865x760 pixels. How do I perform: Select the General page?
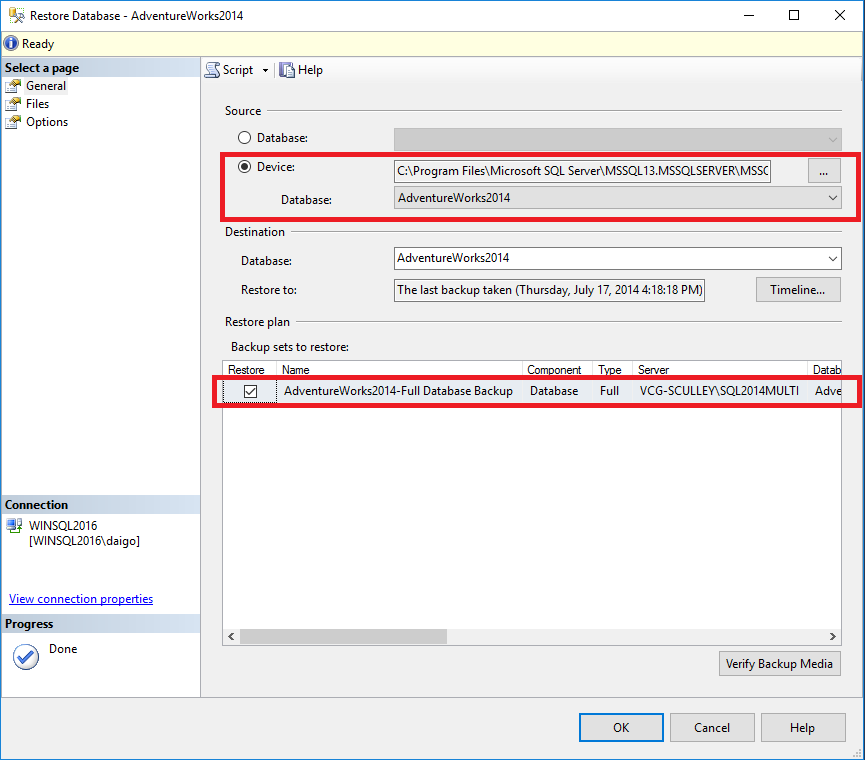click(46, 86)
